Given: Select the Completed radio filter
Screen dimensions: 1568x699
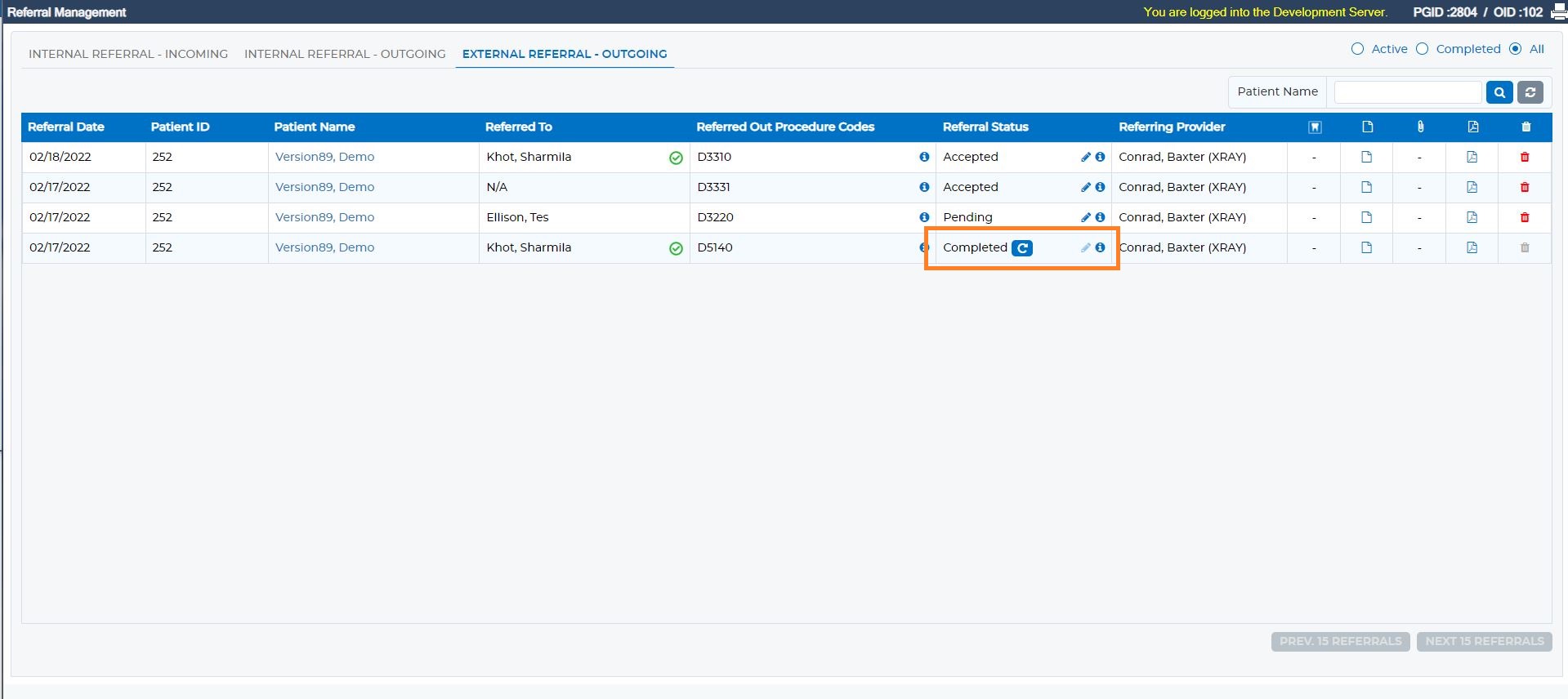Looking at the screenshot, I should (x=1423, y=49).
